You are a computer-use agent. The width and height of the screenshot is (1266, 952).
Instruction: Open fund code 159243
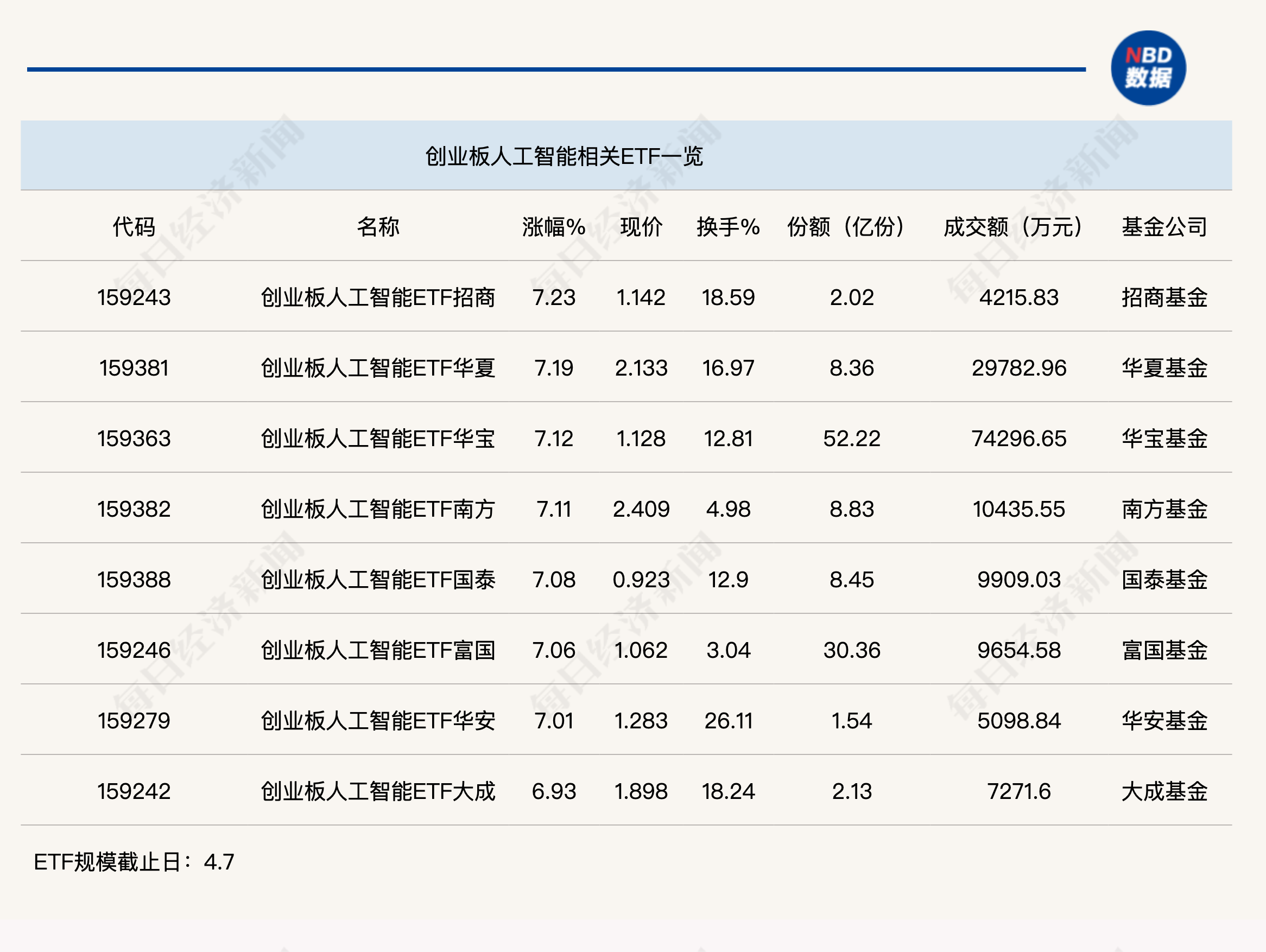pyautogui.click(x=135, y=297)
